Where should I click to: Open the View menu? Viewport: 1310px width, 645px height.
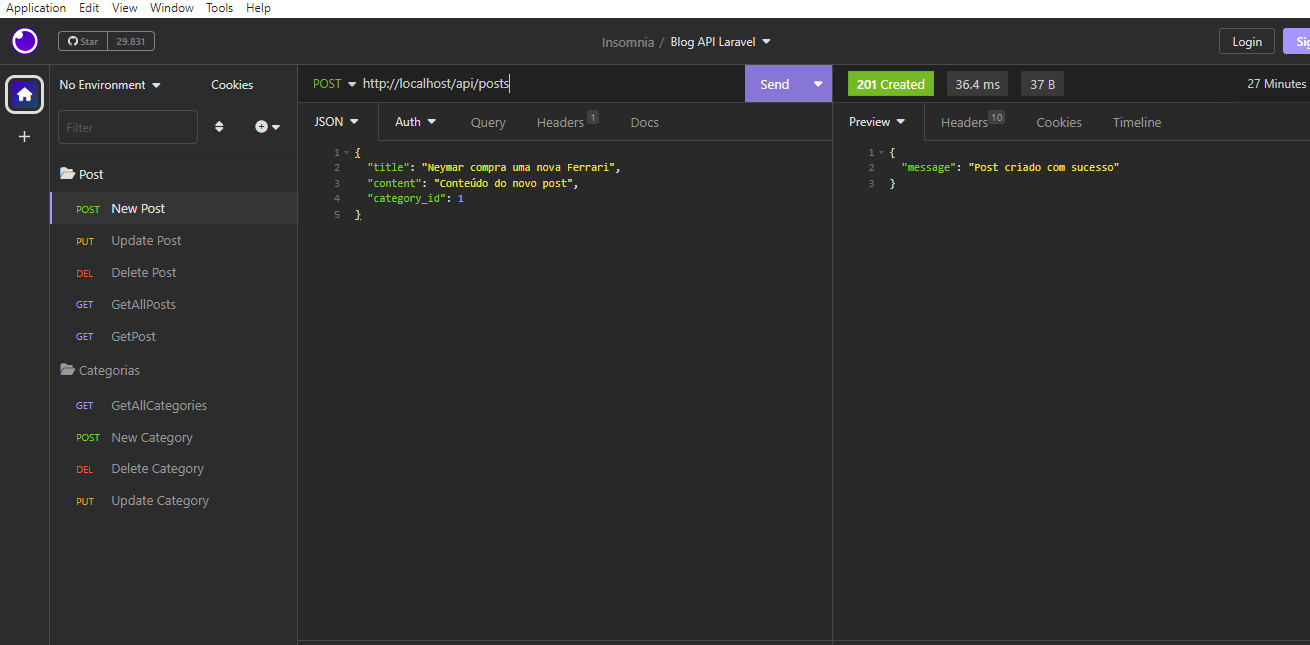[x=125, y=8]
